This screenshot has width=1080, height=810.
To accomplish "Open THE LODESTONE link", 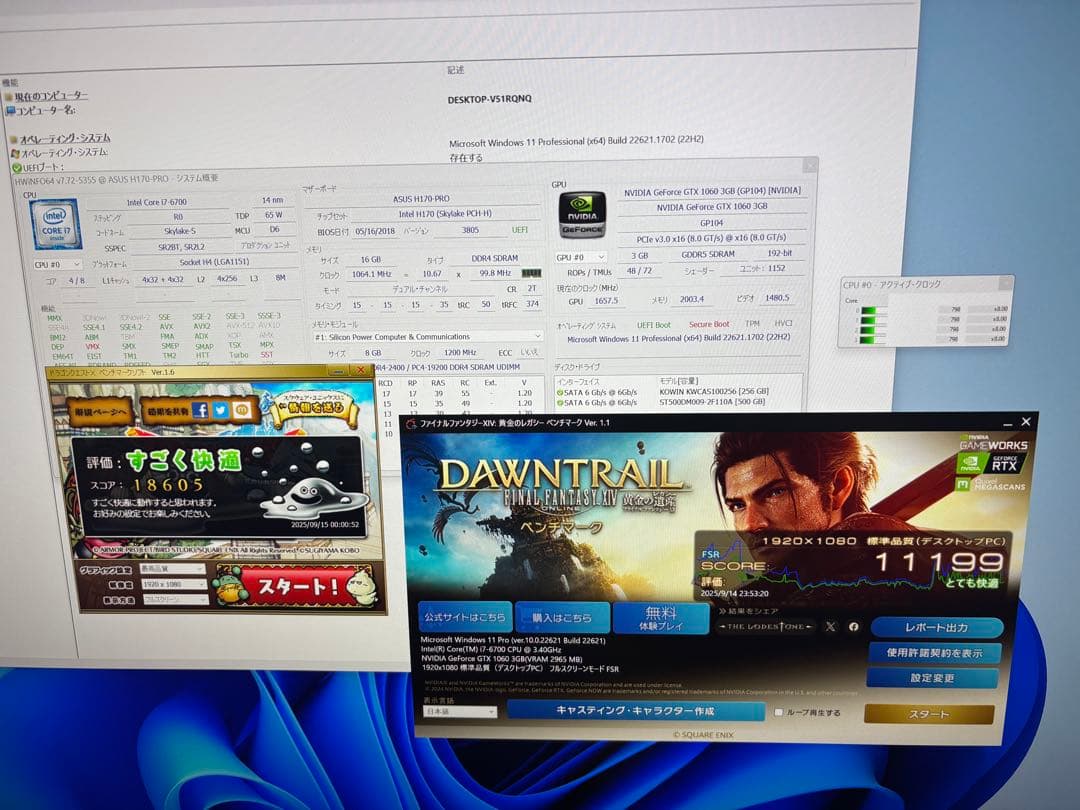I will click(x=765, y=626).
